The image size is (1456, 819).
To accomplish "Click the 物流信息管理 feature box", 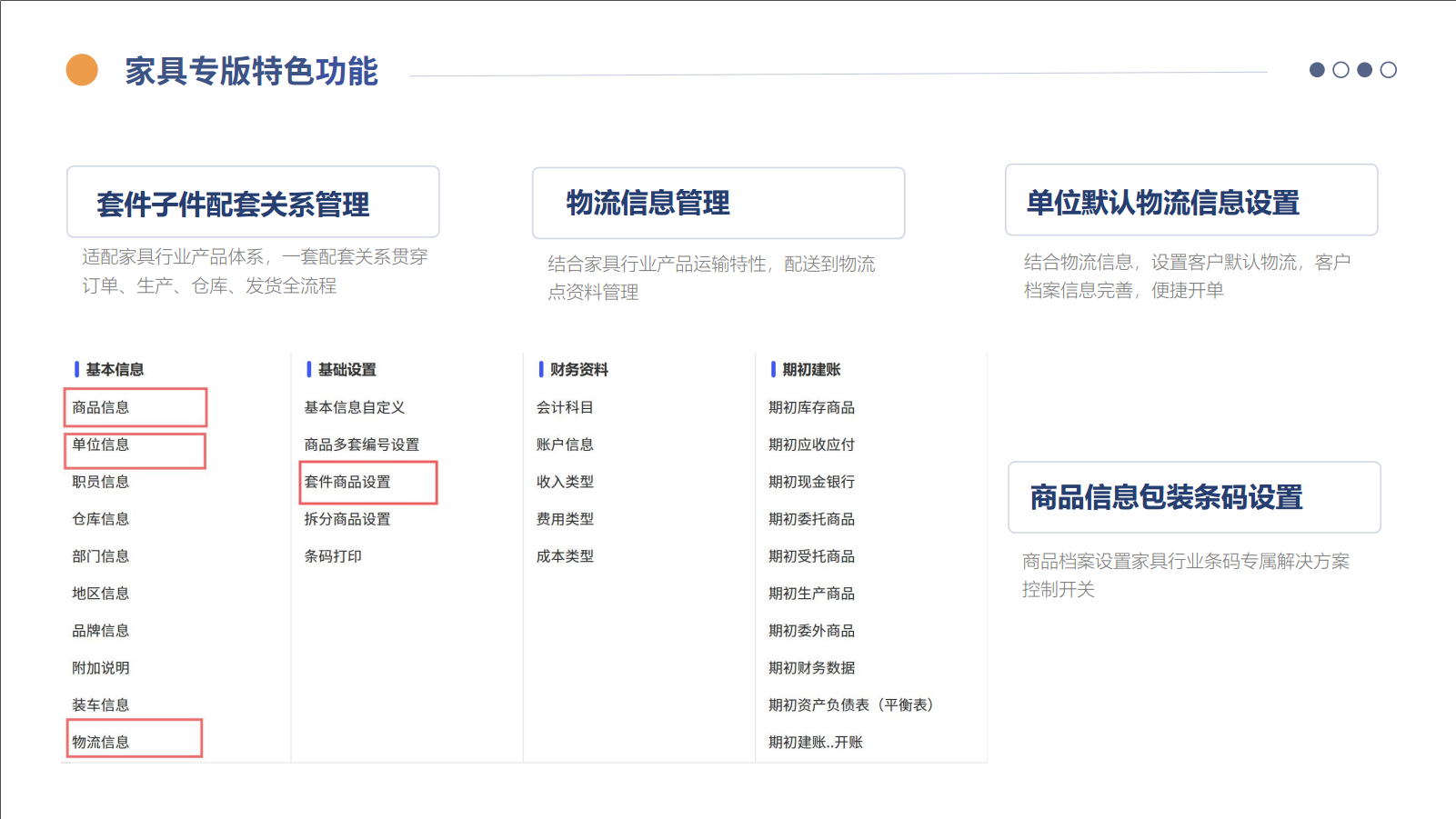I will (718, 203).
